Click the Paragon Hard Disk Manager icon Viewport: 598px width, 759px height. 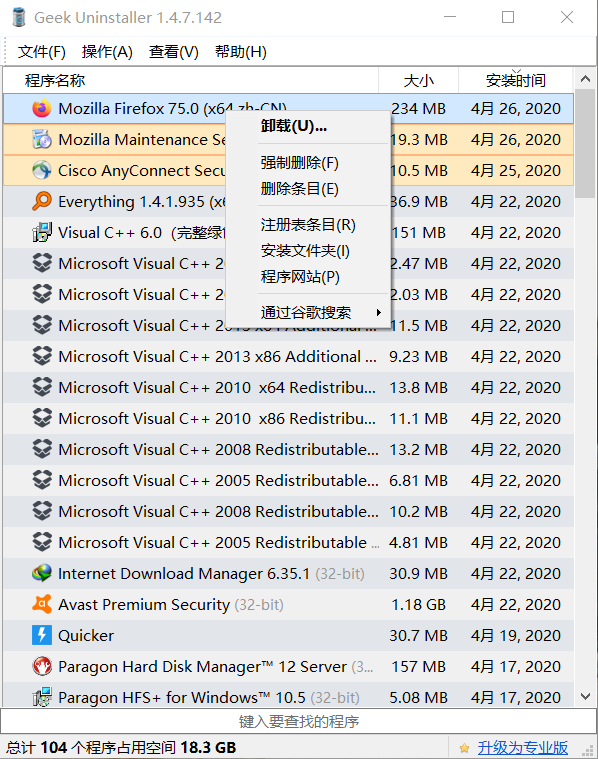pyautogui.click(x=42, y=666)
